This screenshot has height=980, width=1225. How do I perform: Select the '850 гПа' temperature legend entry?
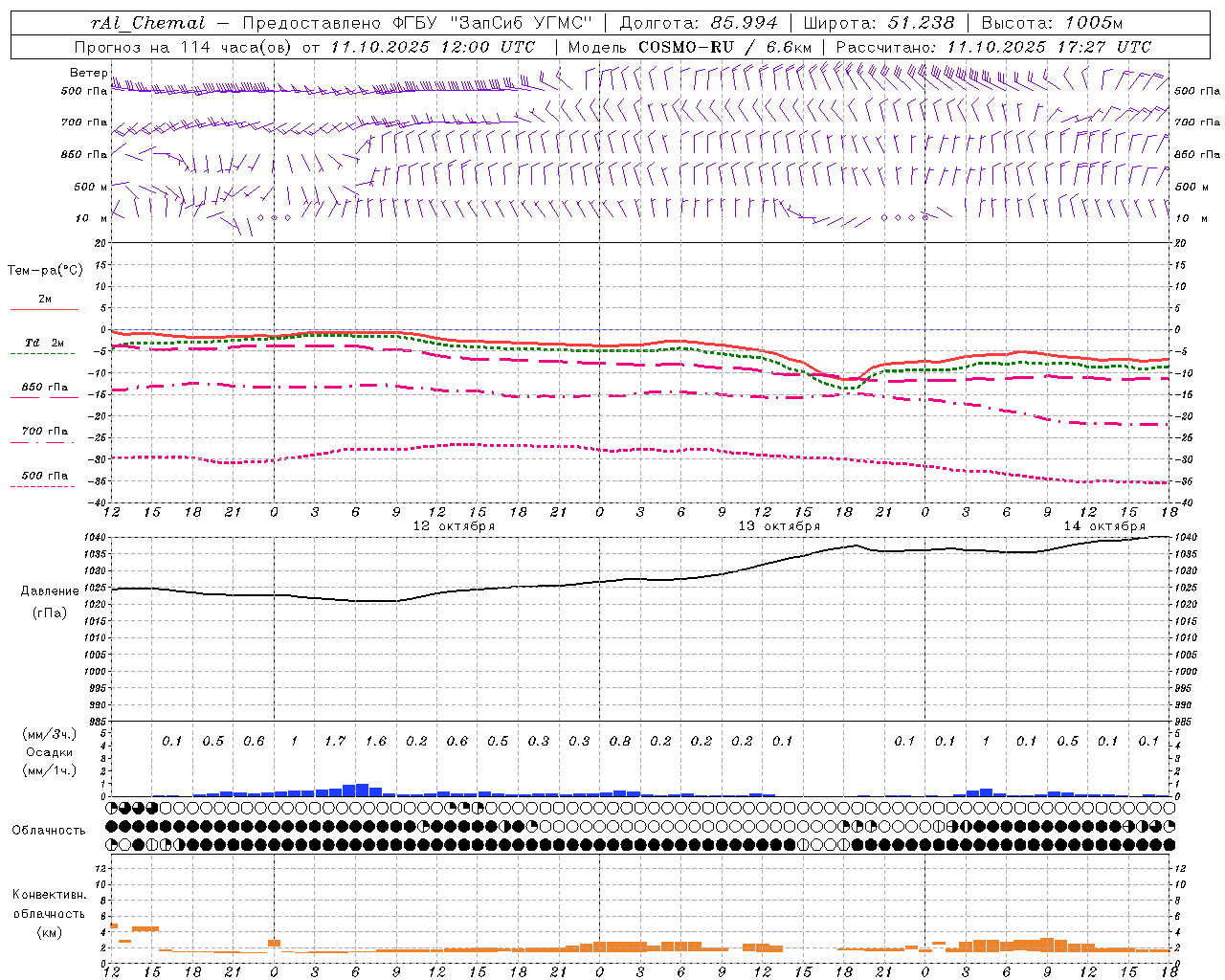point(45,388)
